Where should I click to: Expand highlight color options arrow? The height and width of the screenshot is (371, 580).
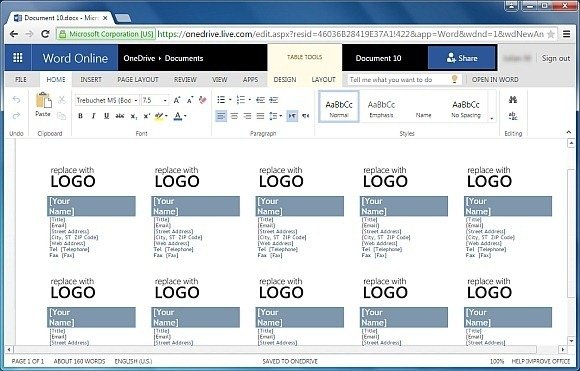coord(166,116)
